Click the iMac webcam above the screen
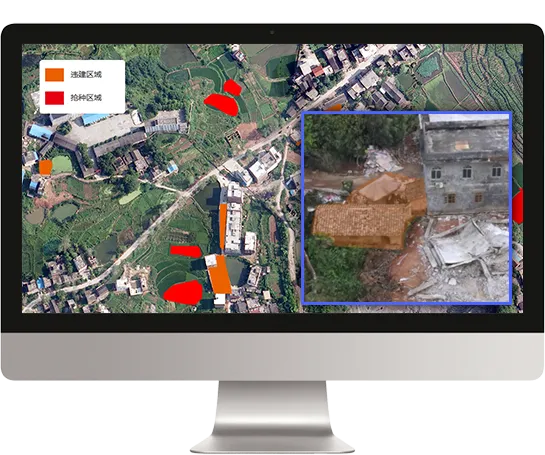The height and width of the screenshot is (455, 545). tap(272, 32)
